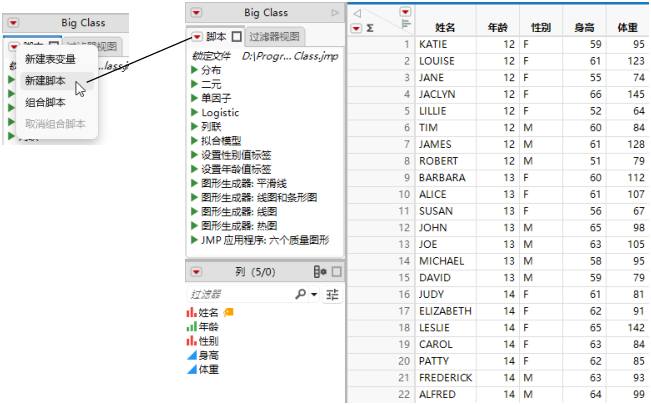Screen dimensions: 651x405
Task: Click the 性别 column header
Action: [x=541, y=27]
